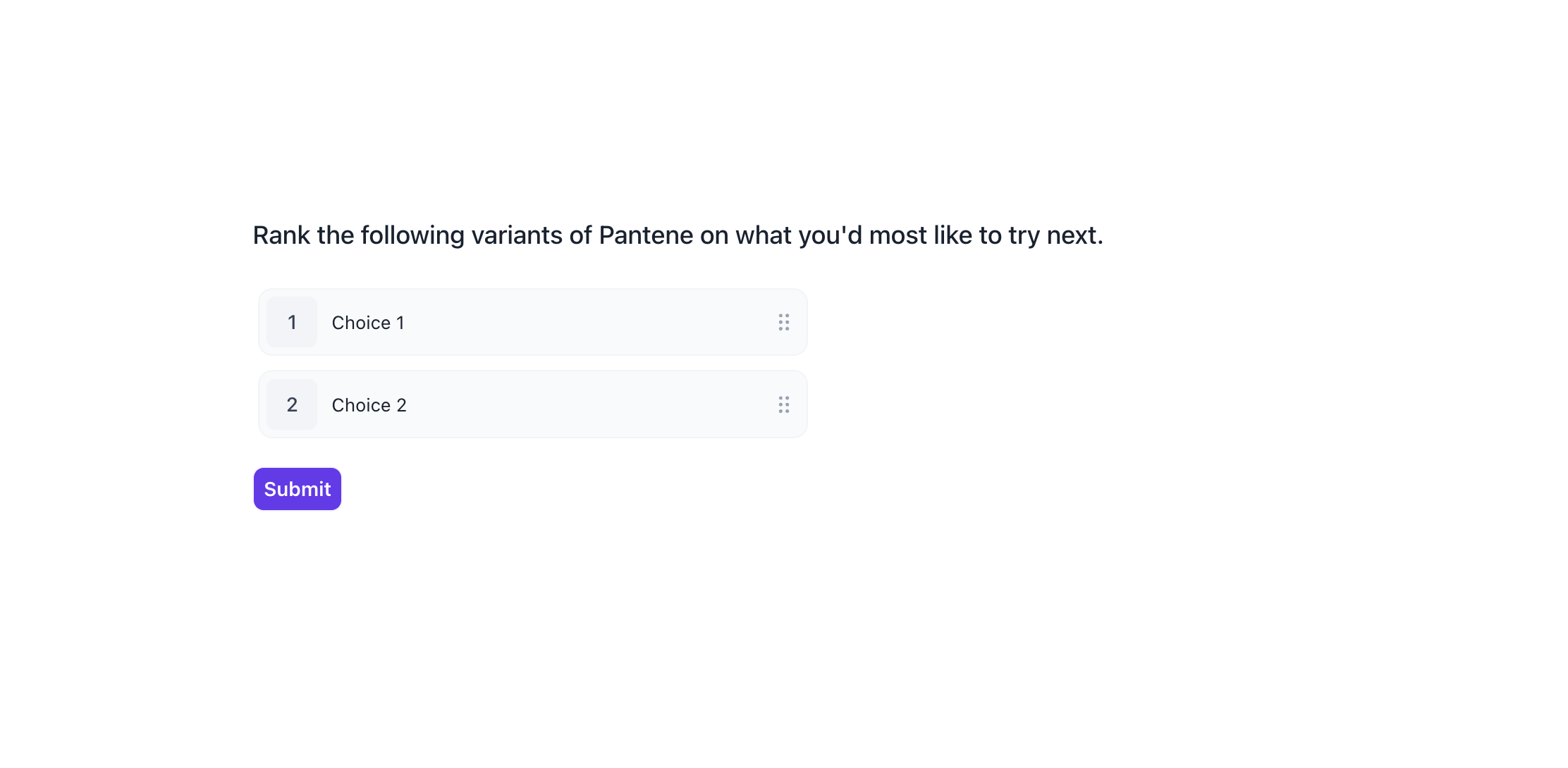Click the drag handle for Choice 2
This screenshot has width=1568, height=768.
point(783,404)
